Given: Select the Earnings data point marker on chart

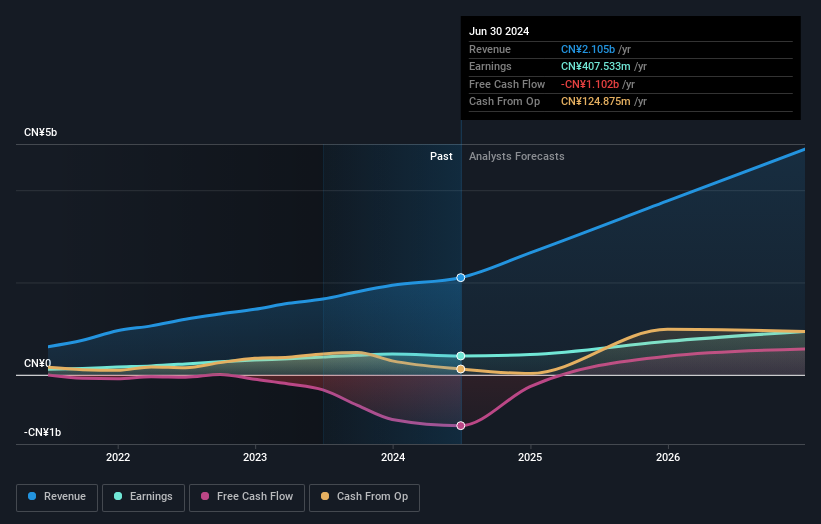Looking at the screenshot, I should pos(461,356).
